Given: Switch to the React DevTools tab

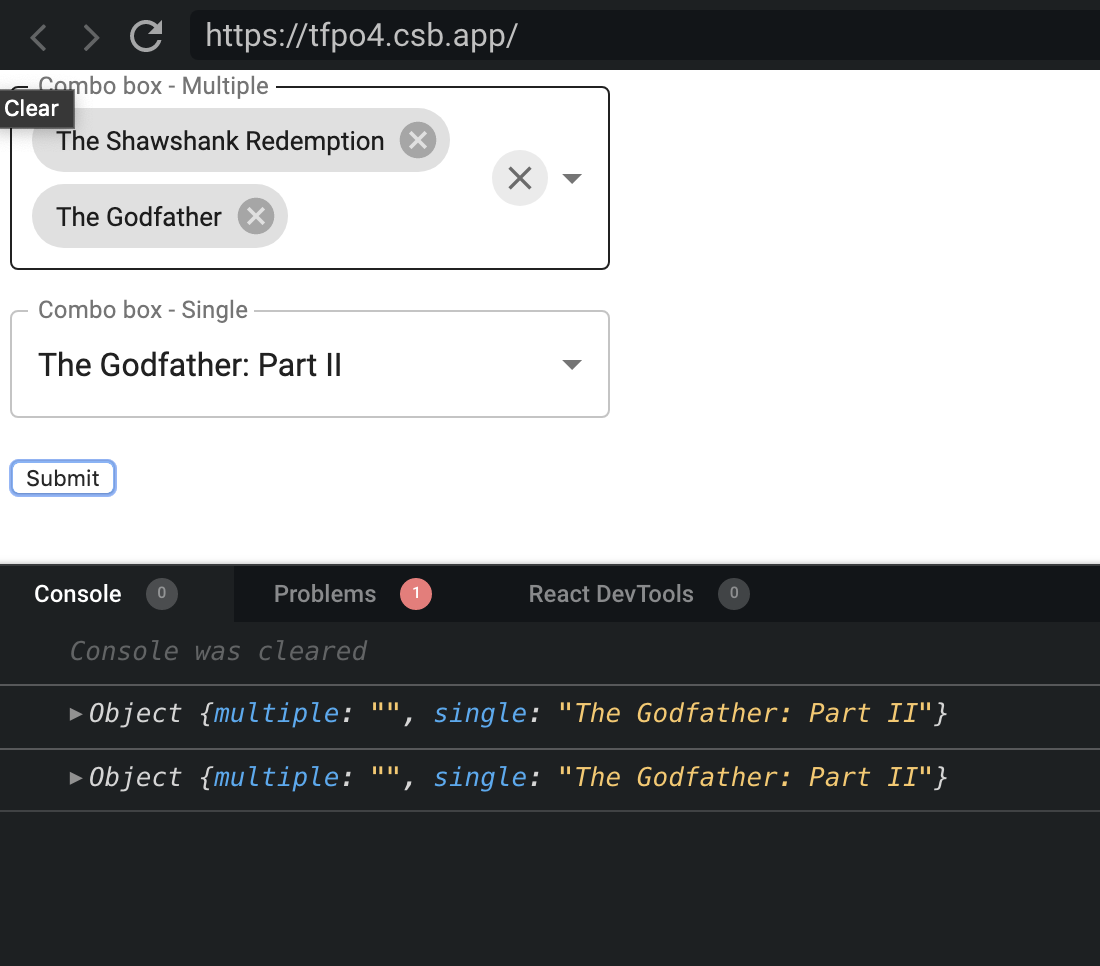Looking at the screenshot, I should pyautogui.click(x=610, y=593).
